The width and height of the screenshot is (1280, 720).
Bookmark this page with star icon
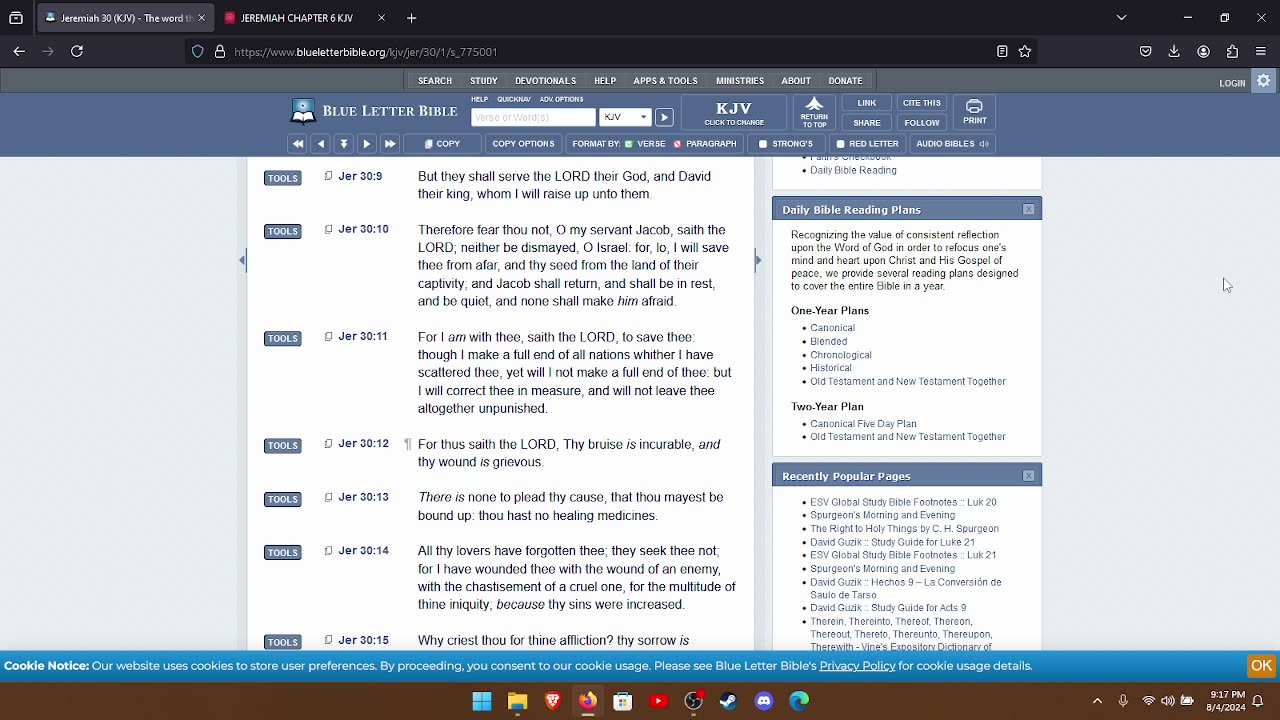pyautogui.click(x=1025, y=51)
